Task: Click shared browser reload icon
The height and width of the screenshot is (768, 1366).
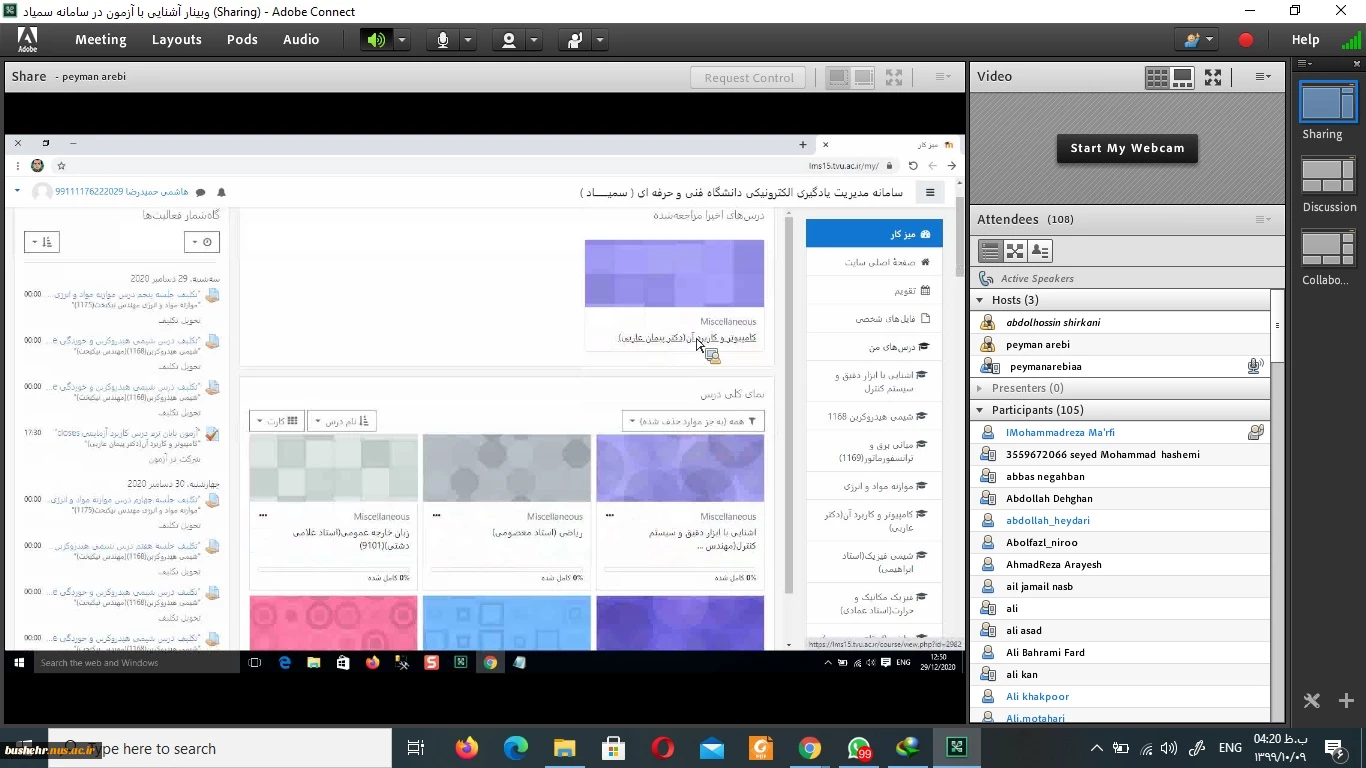Action: point(913,166)
